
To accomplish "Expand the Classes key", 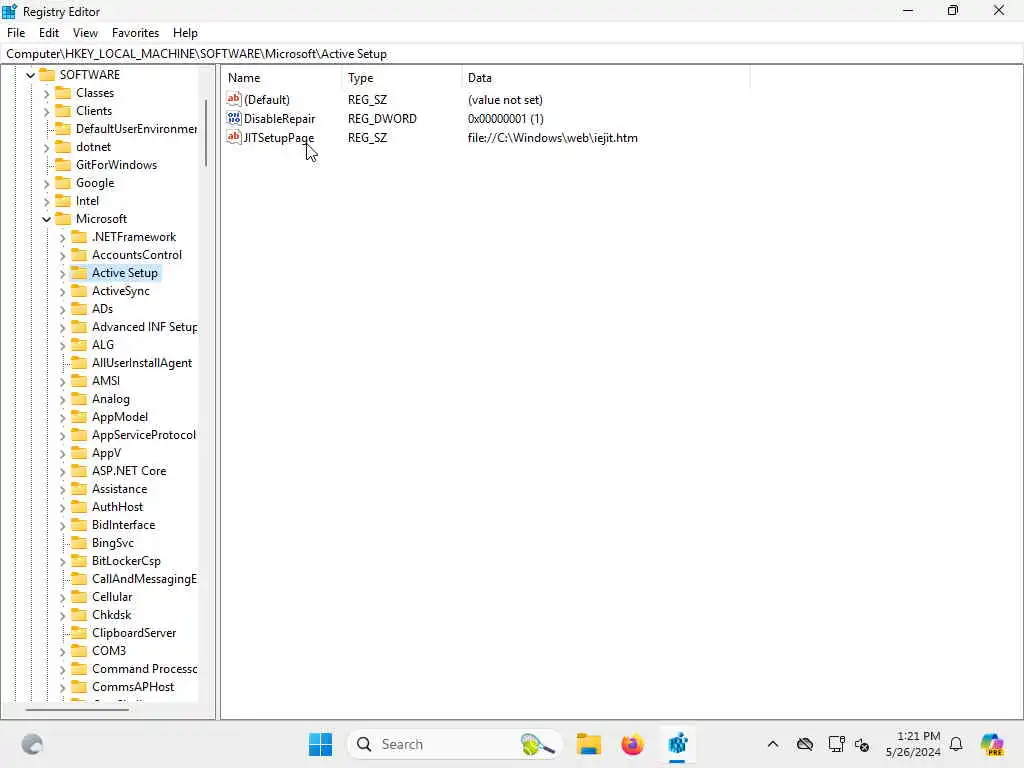I will (x=46, y=93).
